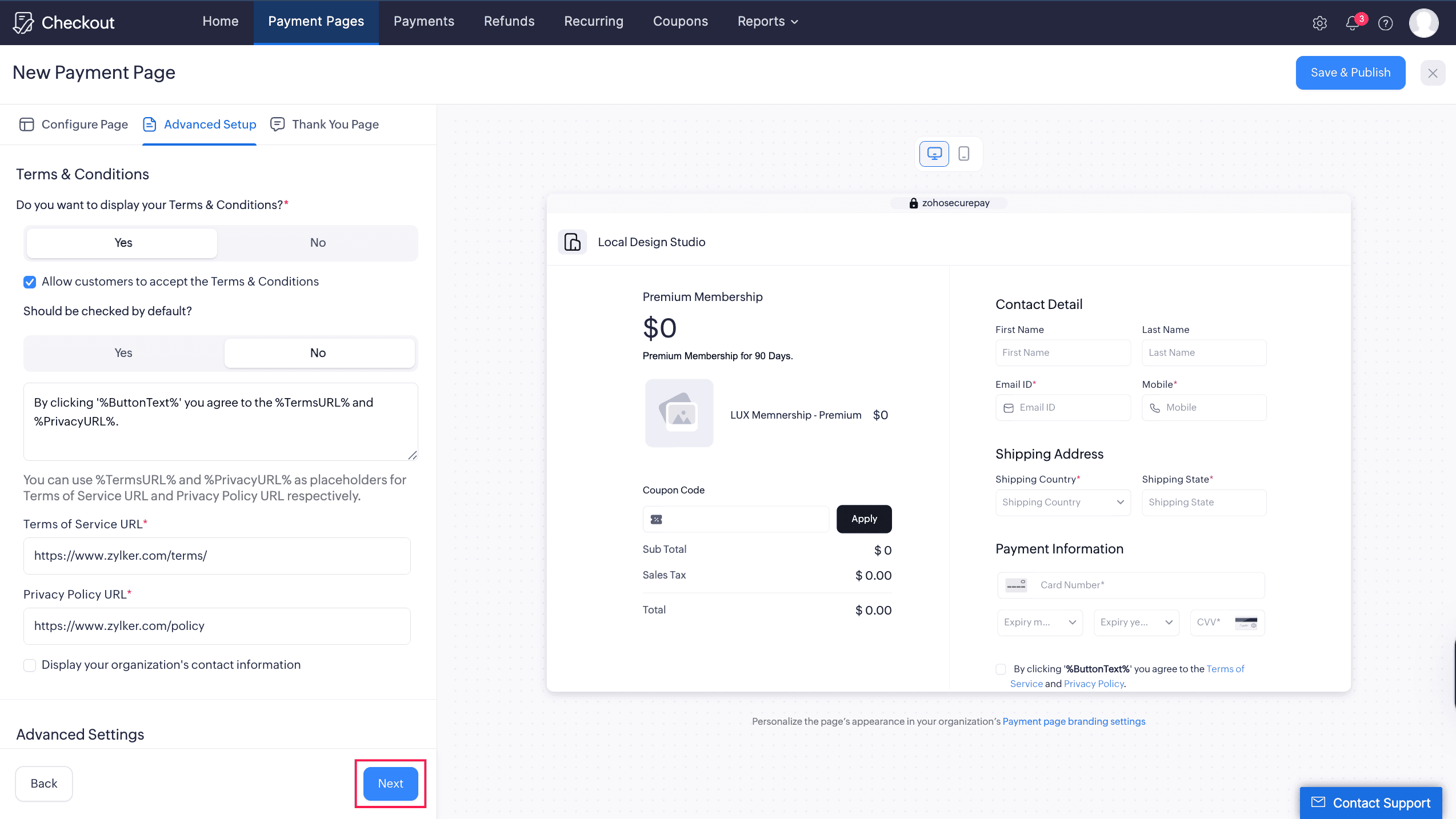Check the Terms agreement box in preview
The image size is (1456, 819).
coord(1001,669)
